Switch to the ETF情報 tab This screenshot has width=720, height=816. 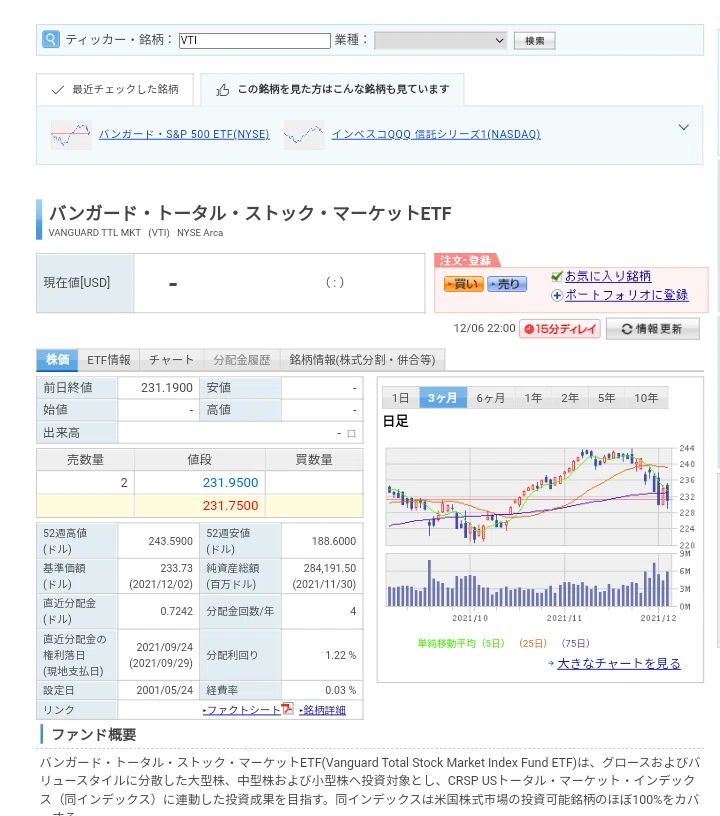click(x=109, y=360)
